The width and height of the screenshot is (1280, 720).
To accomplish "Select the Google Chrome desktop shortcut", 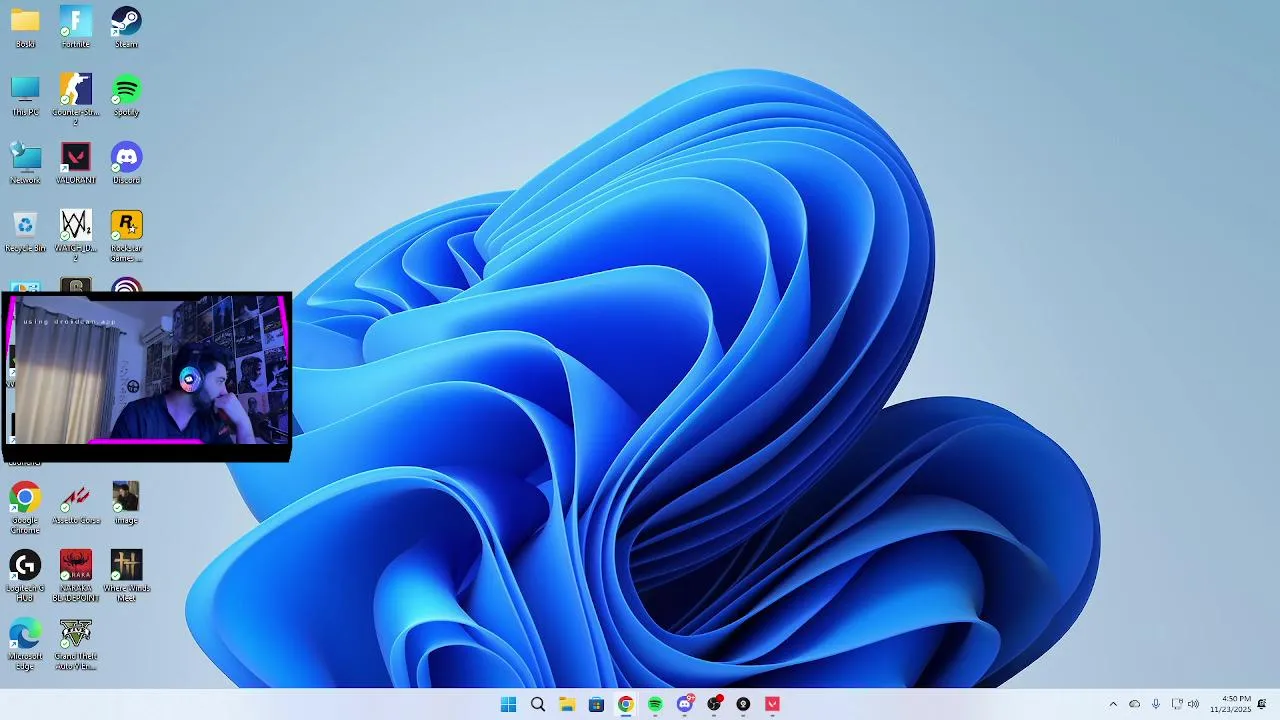I will tap(25, 508).
